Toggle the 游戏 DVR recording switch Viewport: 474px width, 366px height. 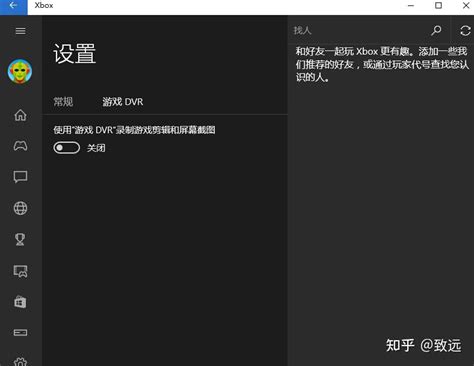click(67, 148)
